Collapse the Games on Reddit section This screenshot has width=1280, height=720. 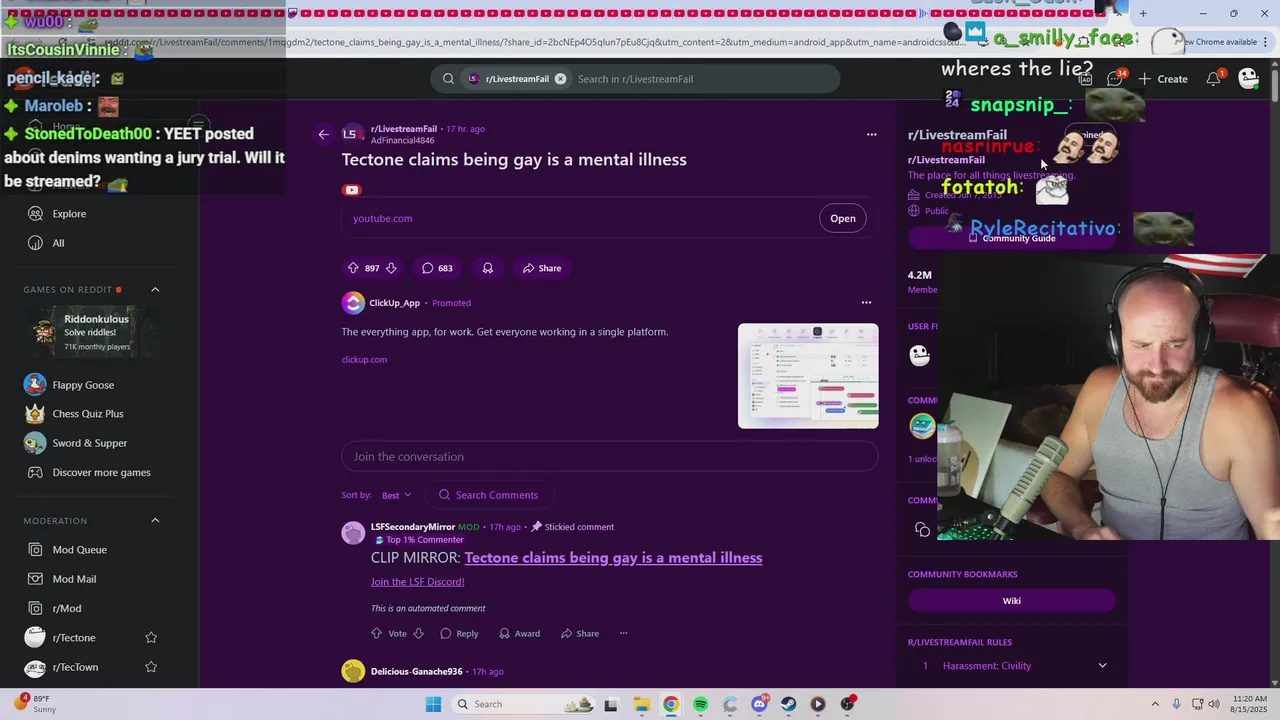(155, 289)
